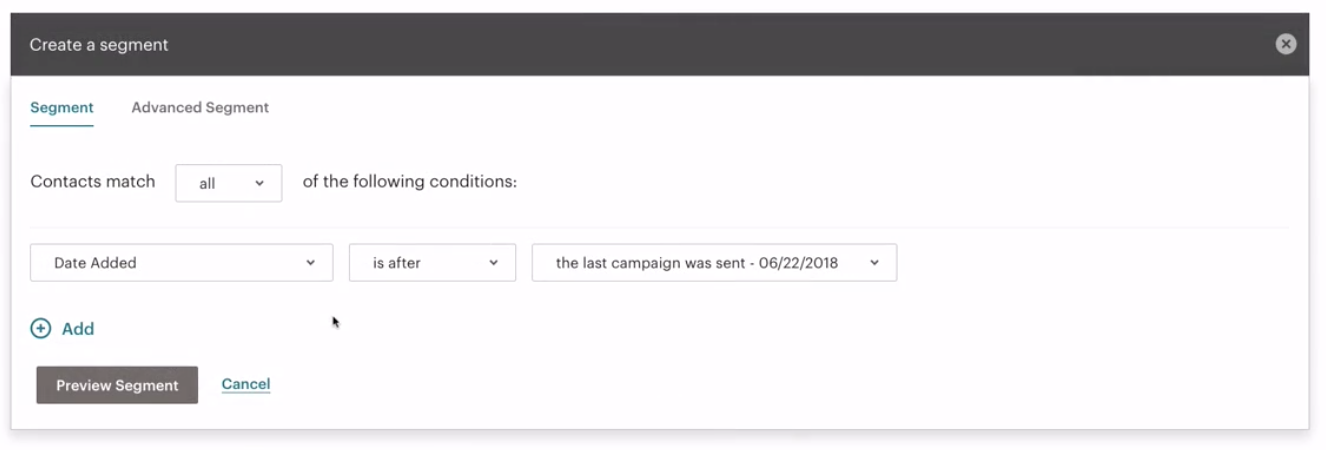Click the Add condition text label
Screen dimensions: 1326x450
click(x=78, y=329)
